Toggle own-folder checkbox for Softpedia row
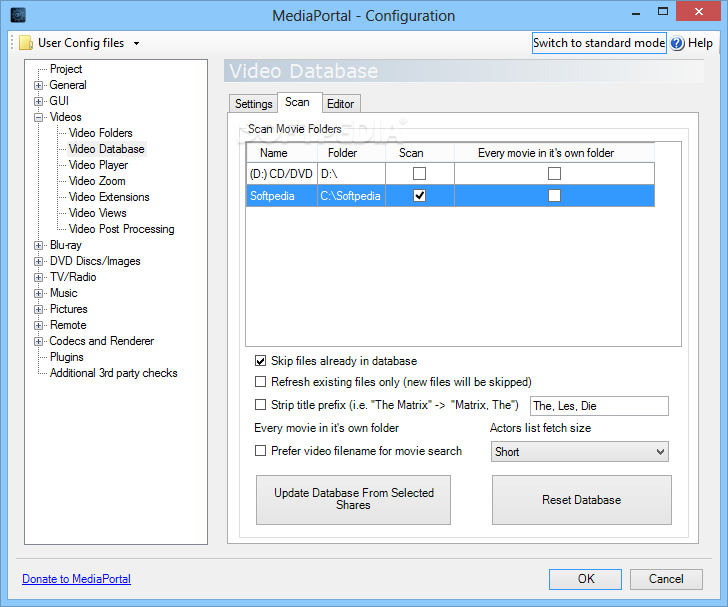728x607 pixels. (x=554, y=196)
